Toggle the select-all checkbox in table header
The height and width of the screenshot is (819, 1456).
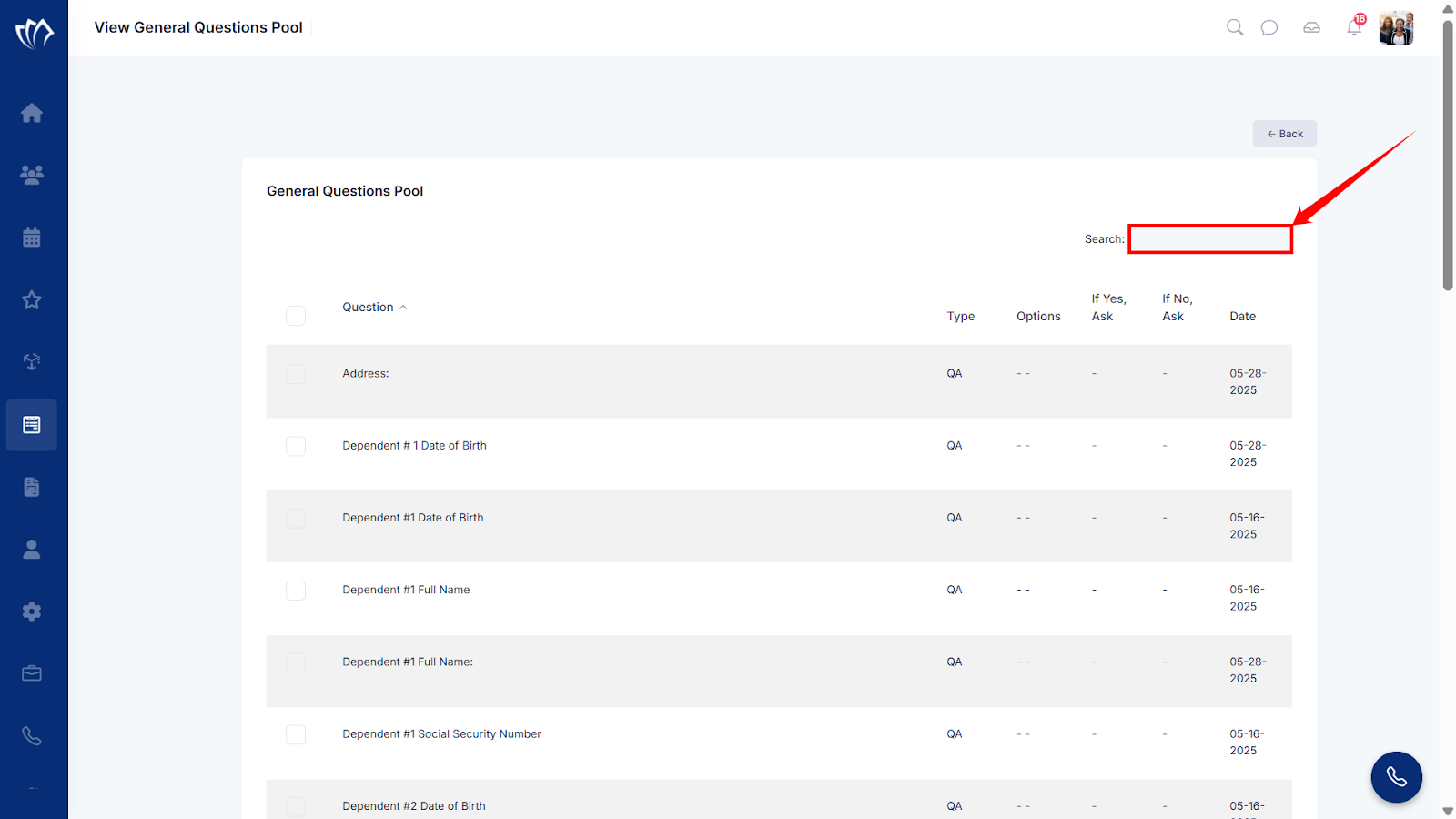coord(296,316)
